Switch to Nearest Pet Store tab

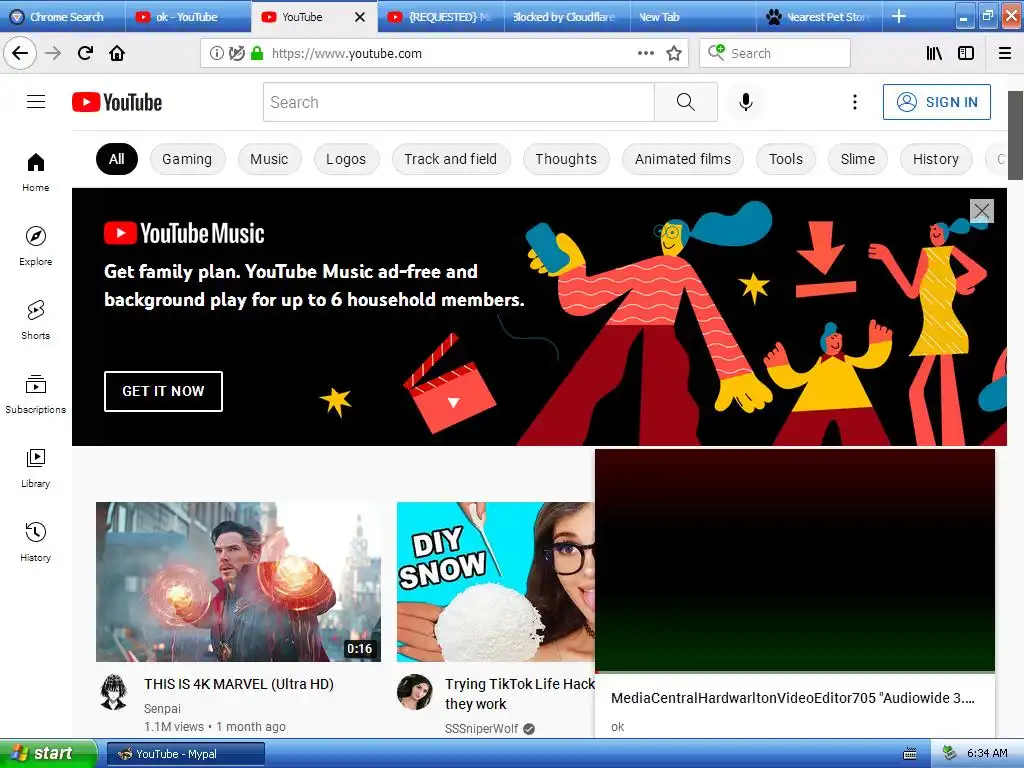(x=819, y=16)
